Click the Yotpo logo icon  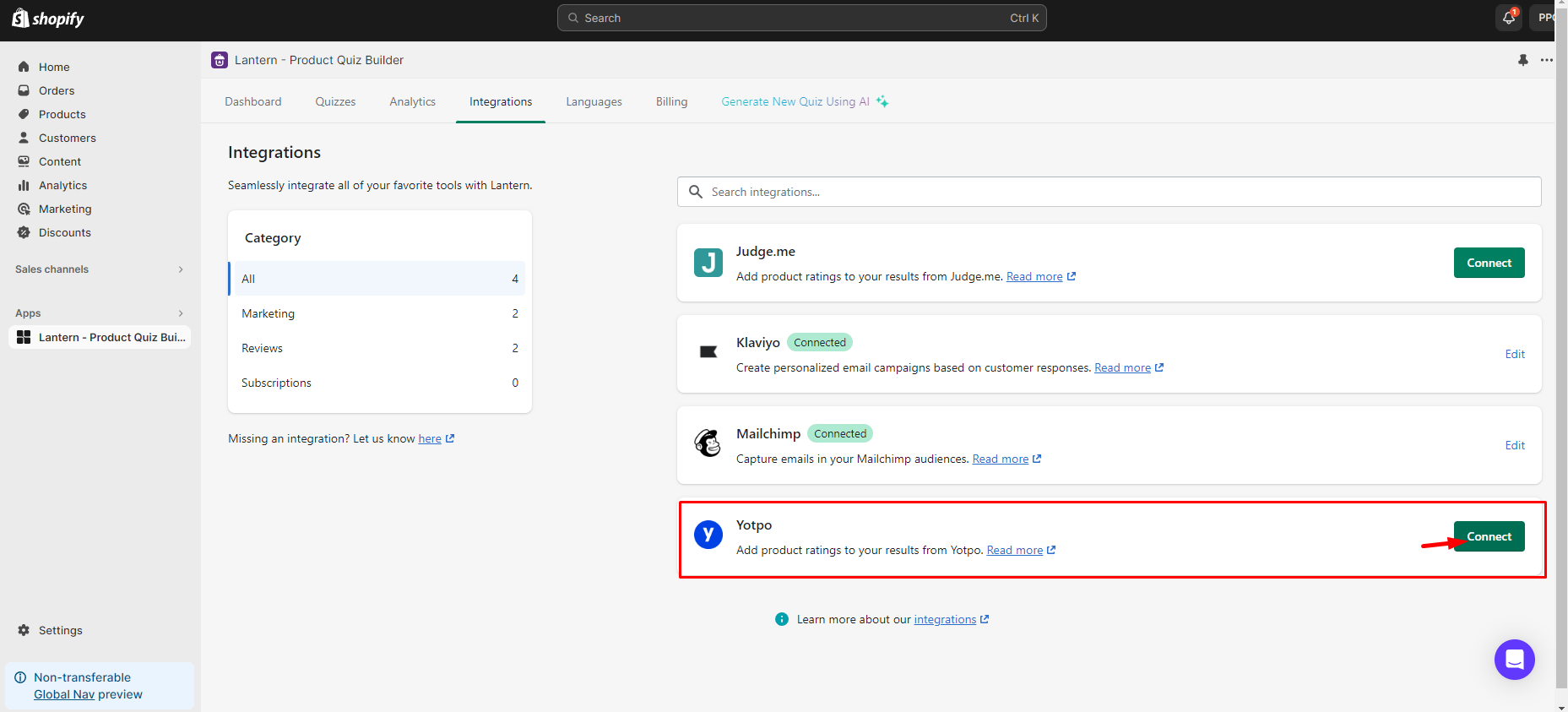708,535
